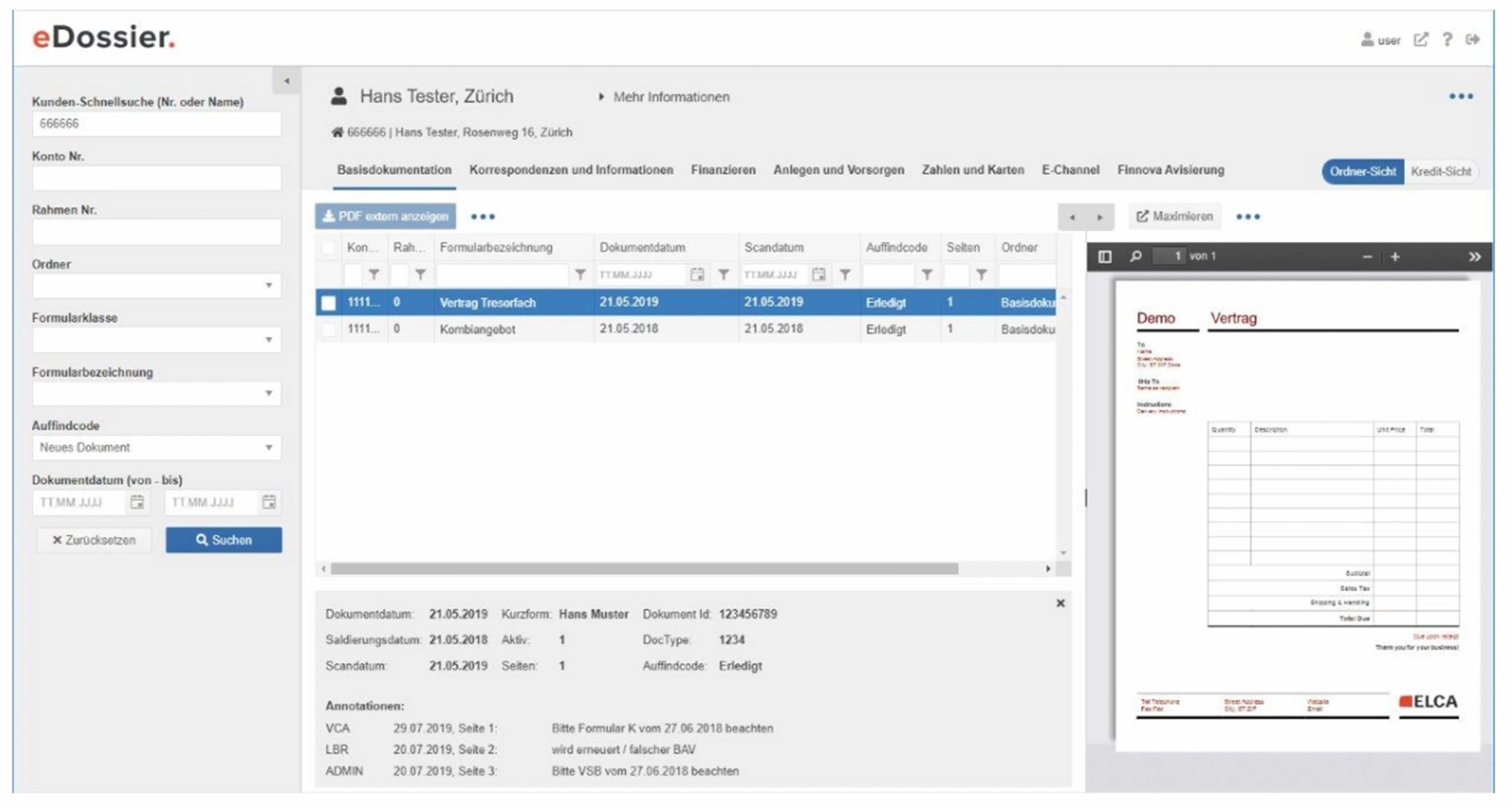
Task: Open calendar for Dokumentdatum von field
Action: coord(137,502)
